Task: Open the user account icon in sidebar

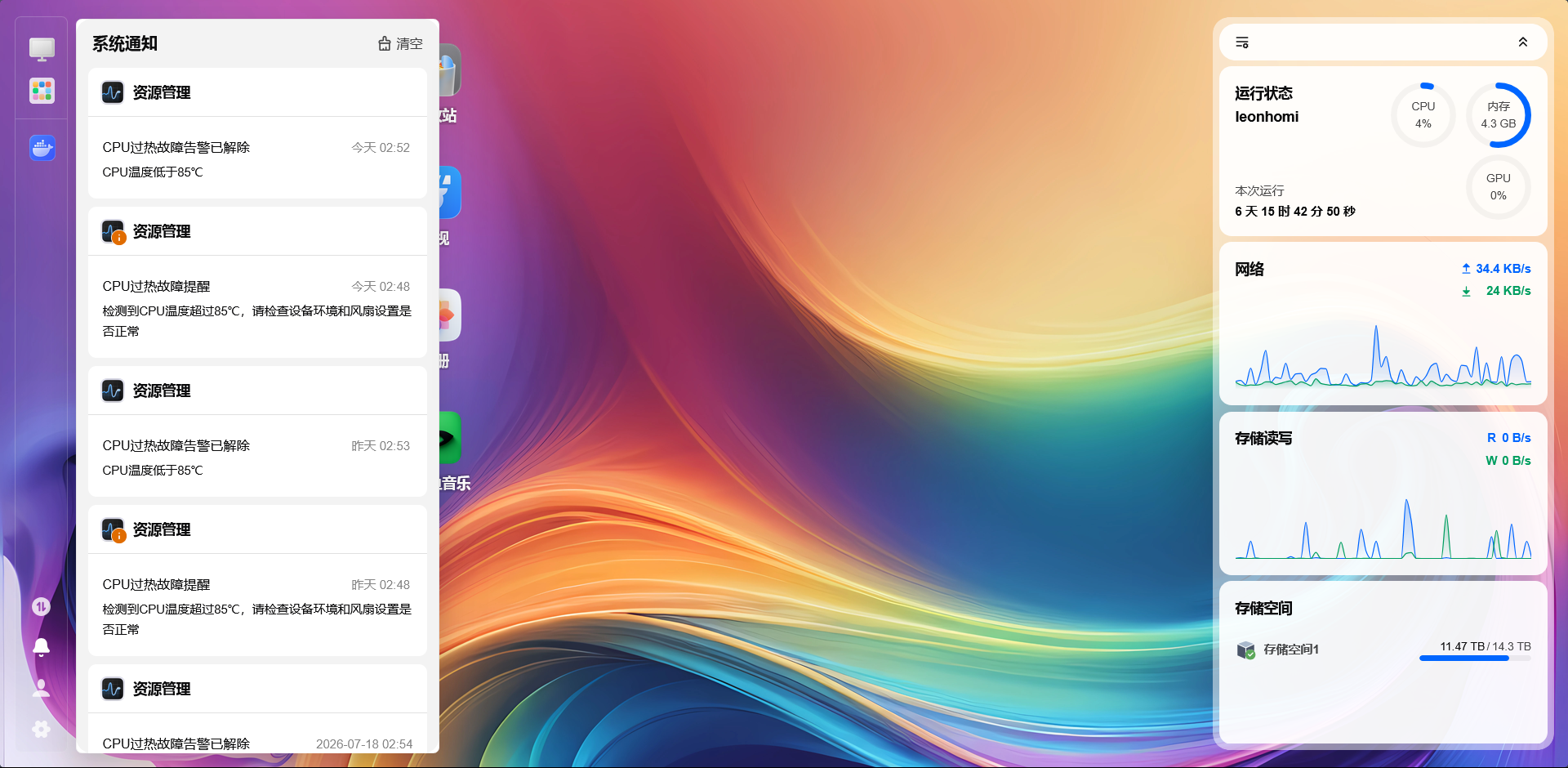Action: (41, 688)
